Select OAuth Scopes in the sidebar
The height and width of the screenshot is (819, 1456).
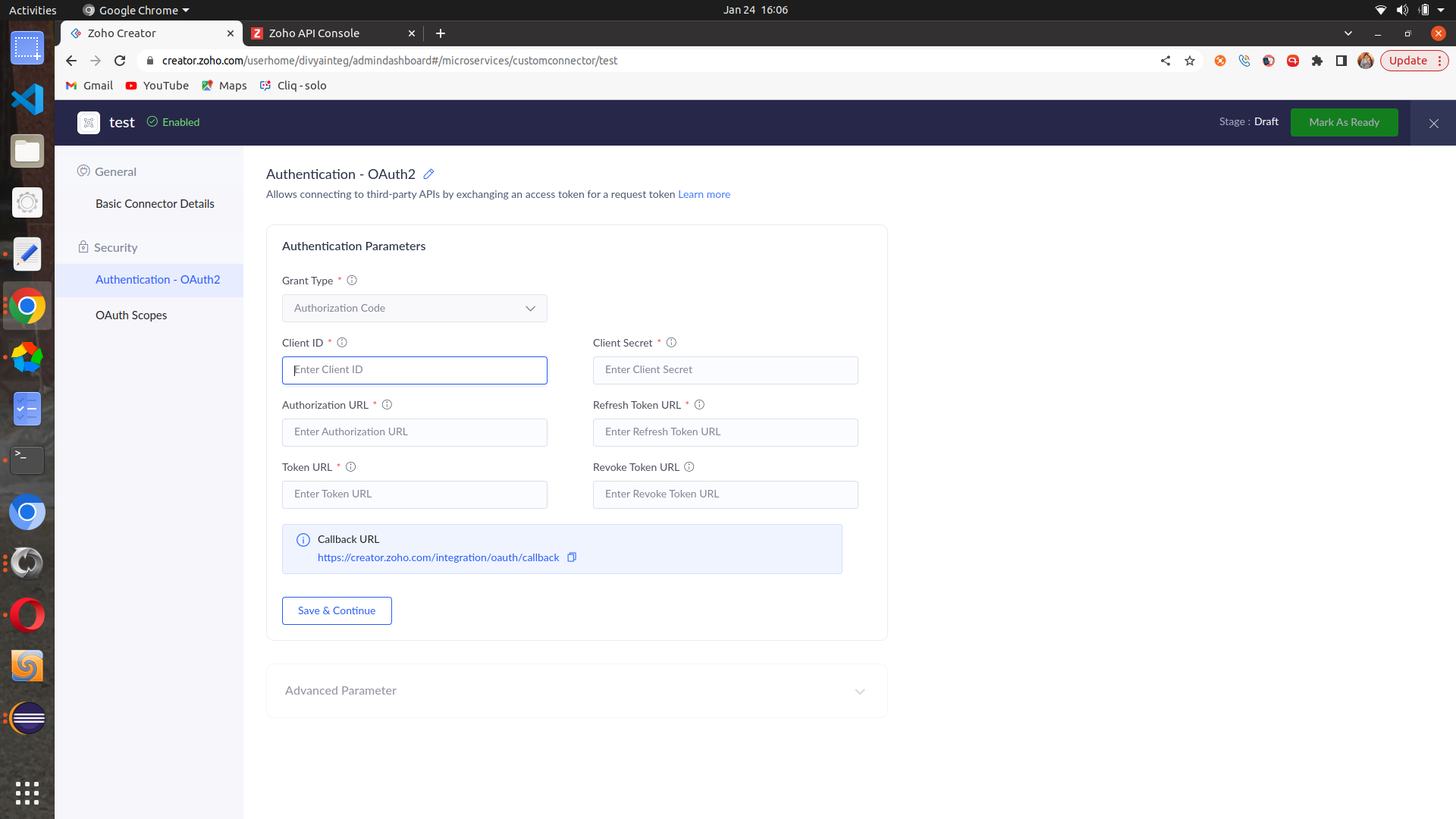(131, 315)
